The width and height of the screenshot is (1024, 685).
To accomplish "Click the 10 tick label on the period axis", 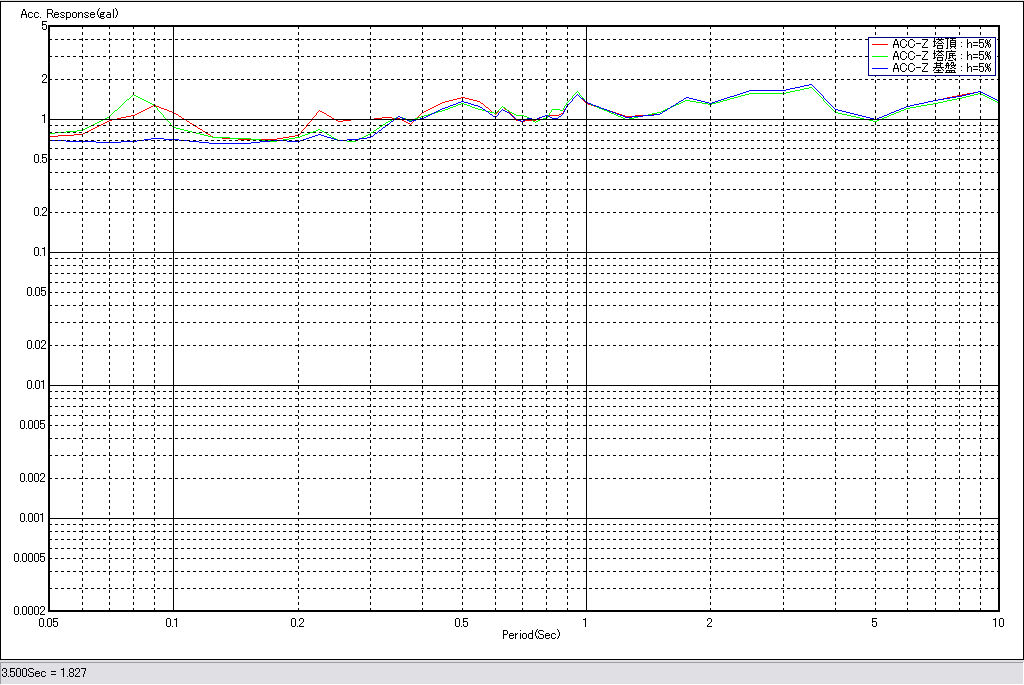I will [x=996, y=622].
